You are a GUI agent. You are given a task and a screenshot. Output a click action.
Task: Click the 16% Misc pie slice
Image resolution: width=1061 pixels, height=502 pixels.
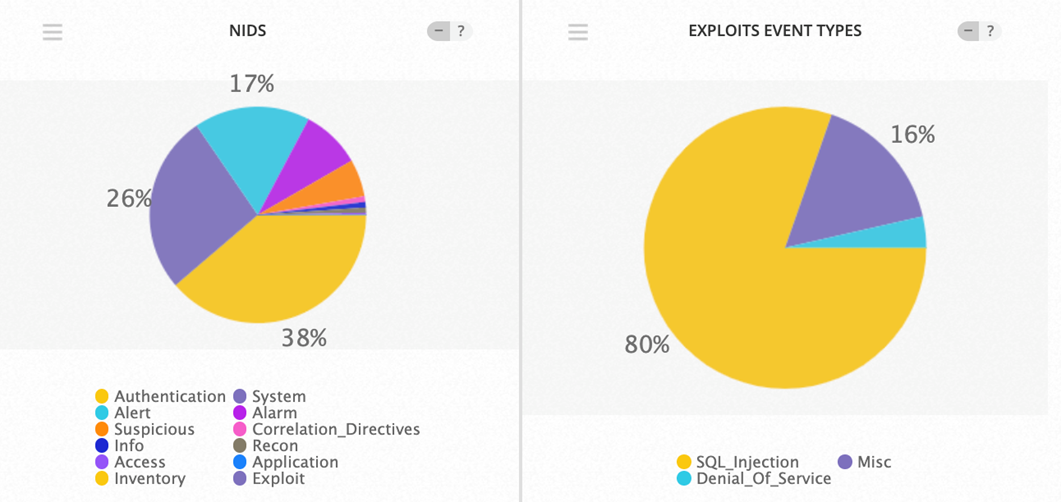tap(853, 183)
